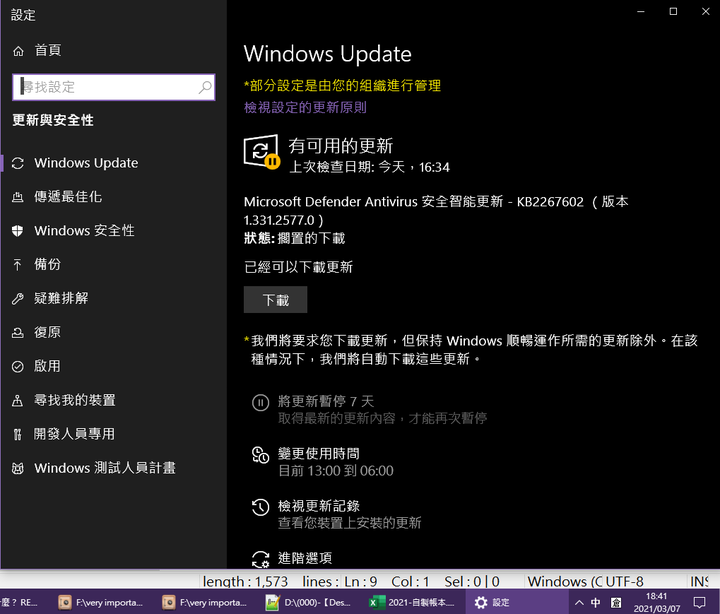Screen dimensions: 720x614
Task: Click the 中 IME indicator in tray
Action: point(596,602)
